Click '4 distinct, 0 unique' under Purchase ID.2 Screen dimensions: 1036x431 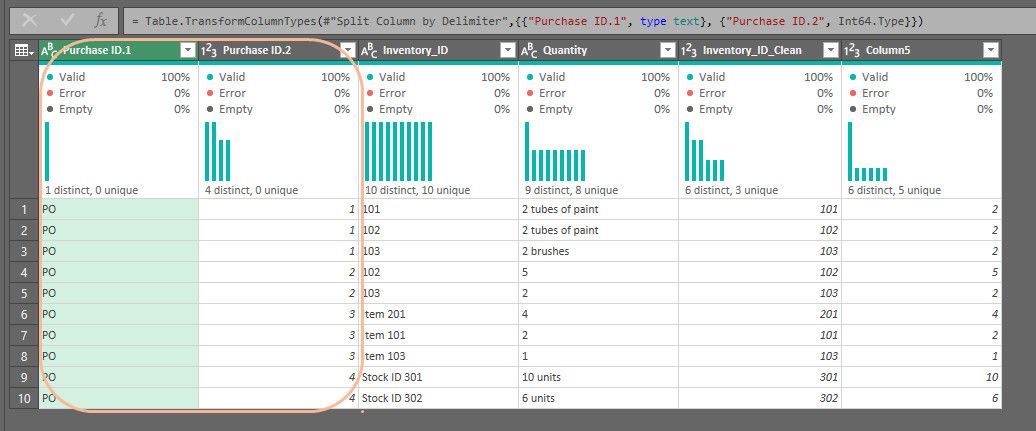tap(252, 190)
